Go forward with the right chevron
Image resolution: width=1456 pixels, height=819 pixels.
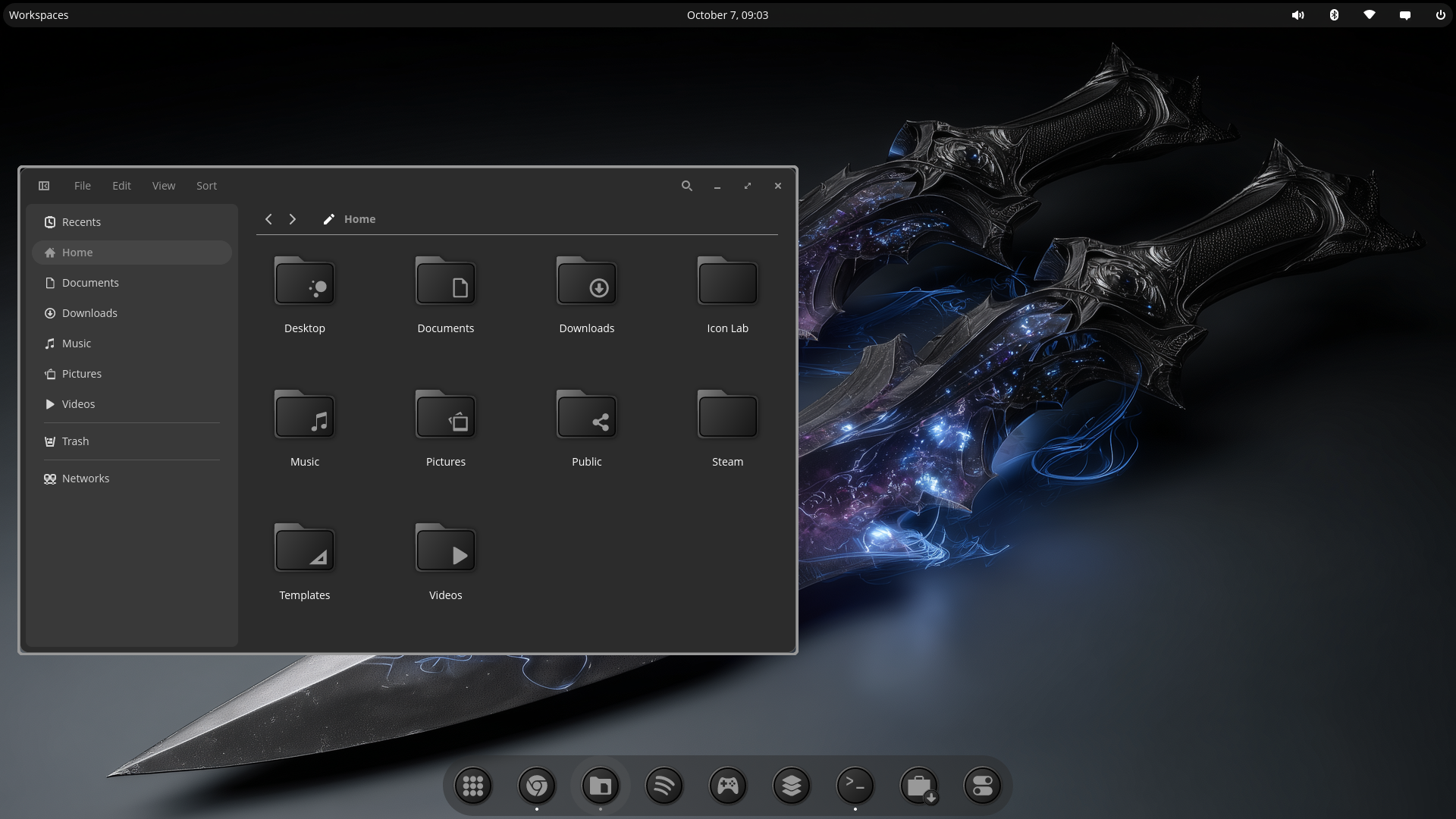(293, 219)
